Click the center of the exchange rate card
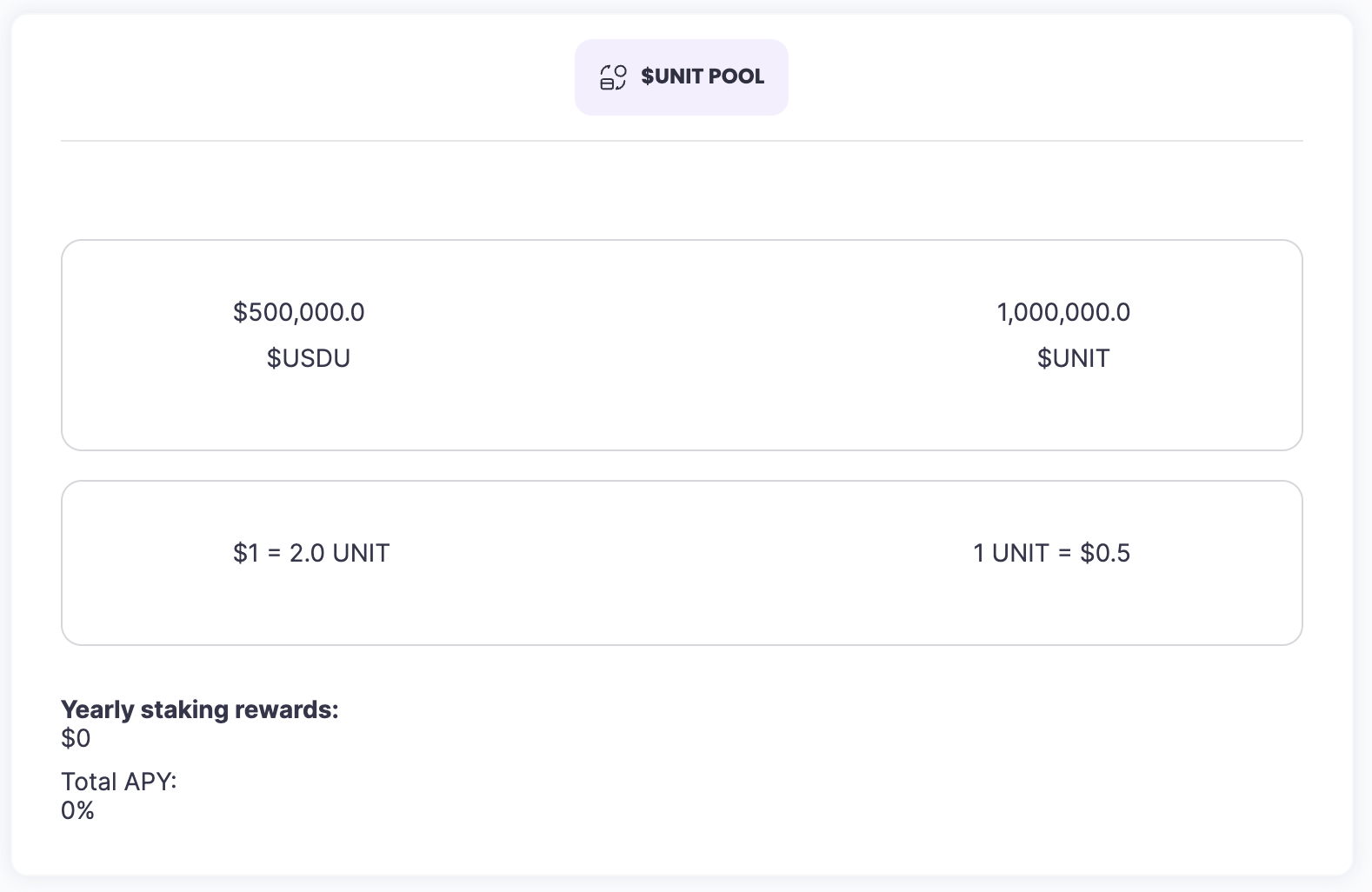1372x892 pixels. coord(682,562)
